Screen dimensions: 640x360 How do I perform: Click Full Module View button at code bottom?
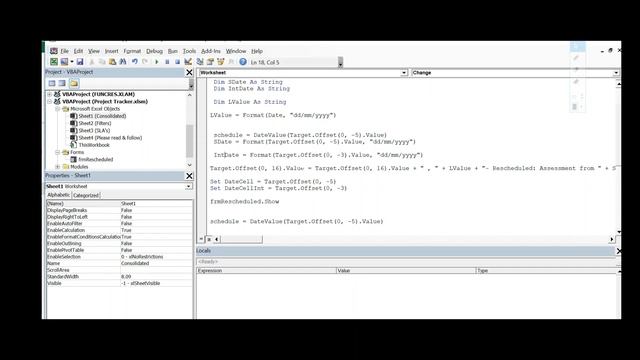[209, 239]
